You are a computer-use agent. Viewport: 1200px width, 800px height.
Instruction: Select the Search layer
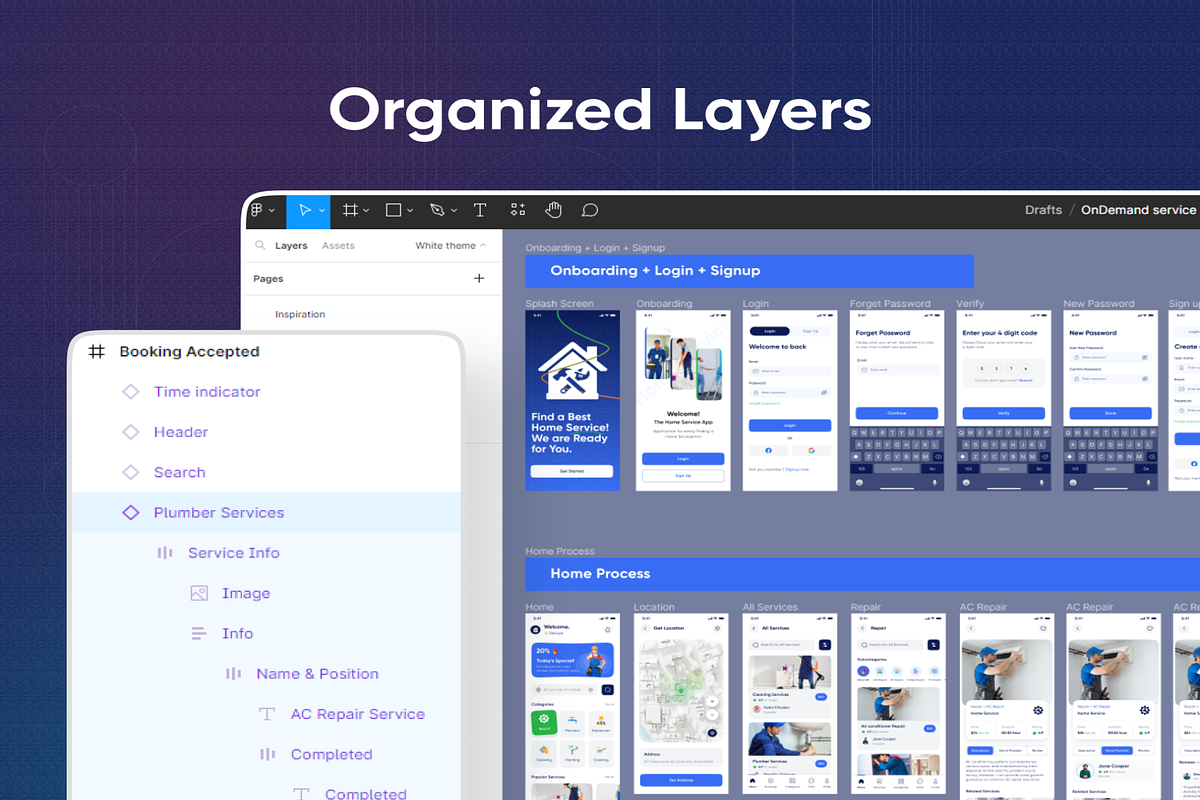click(x=179, y=472)
